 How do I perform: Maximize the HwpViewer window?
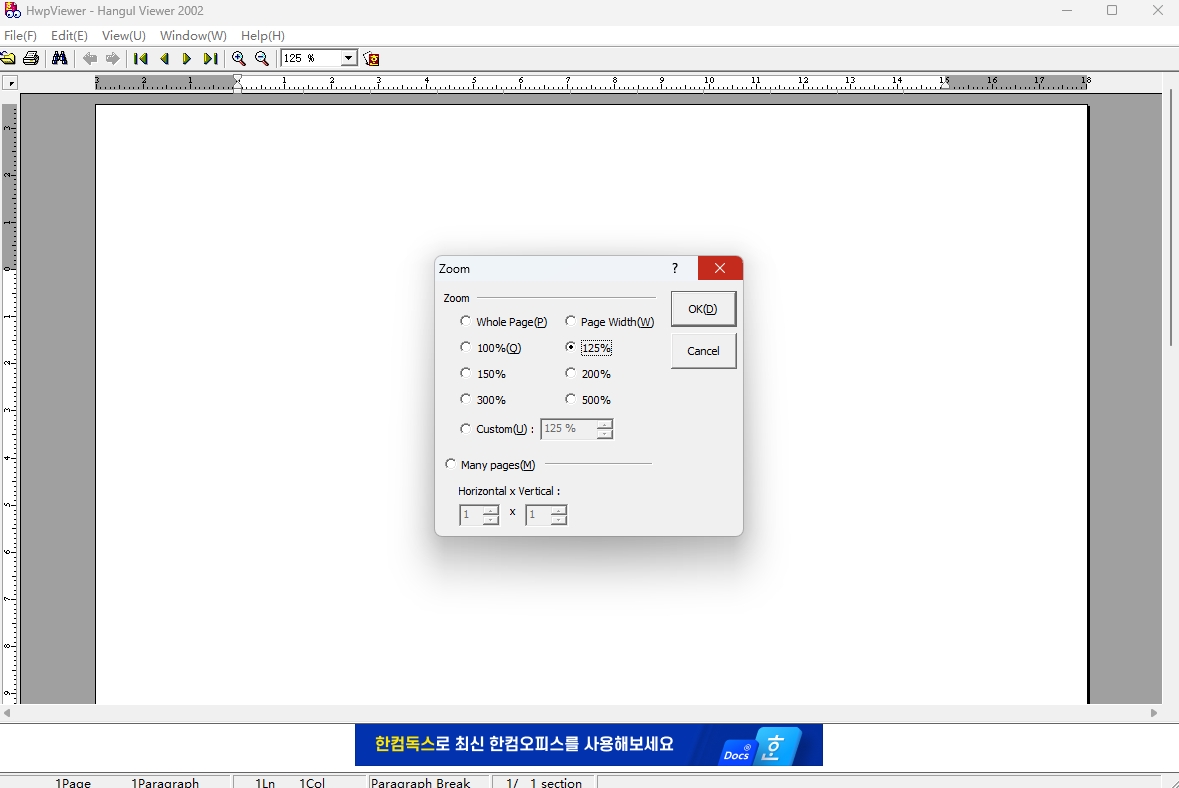click(x=1112, y=11)
